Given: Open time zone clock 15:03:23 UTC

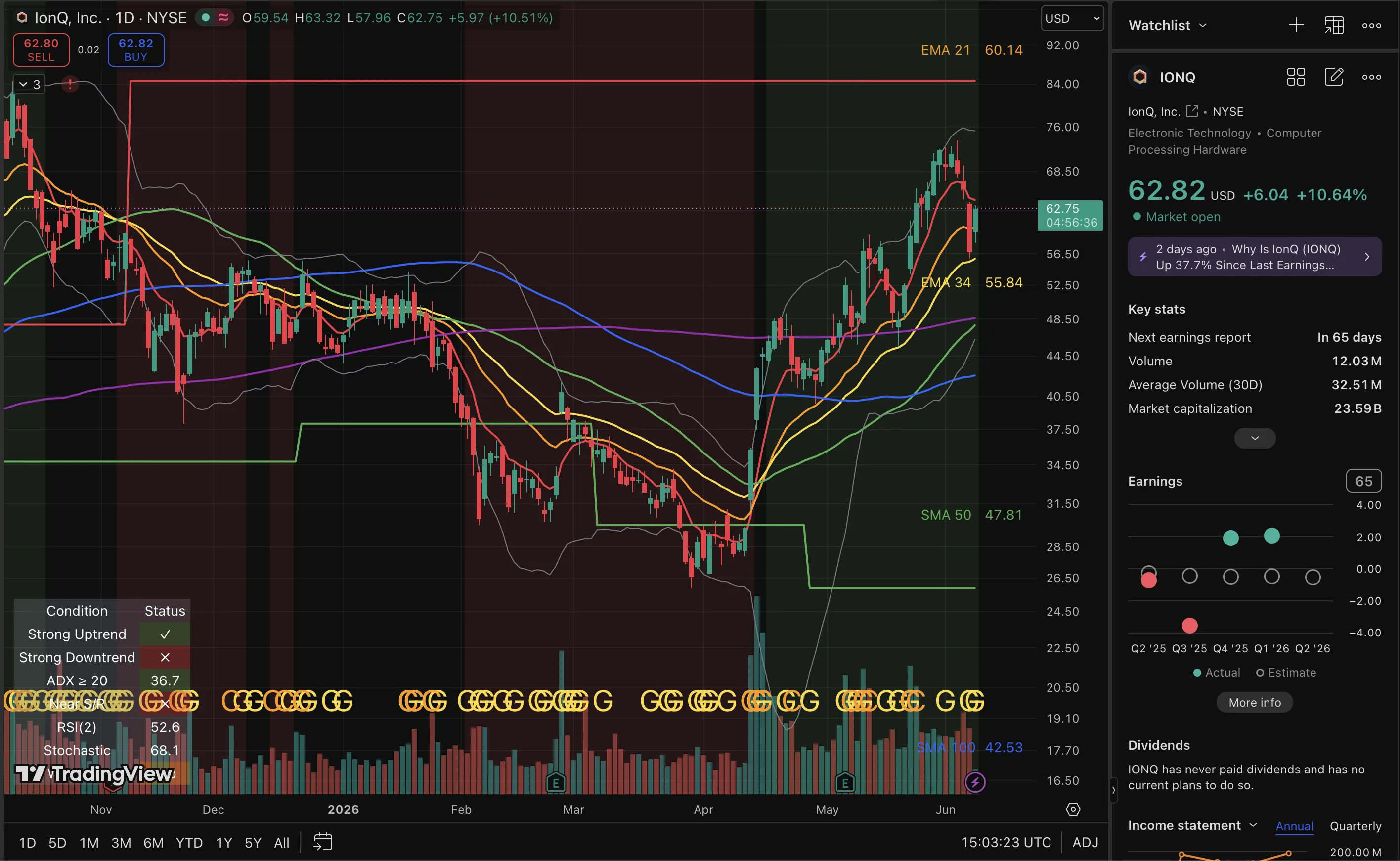Looking at the screenshot, I should coord(1006,842).
